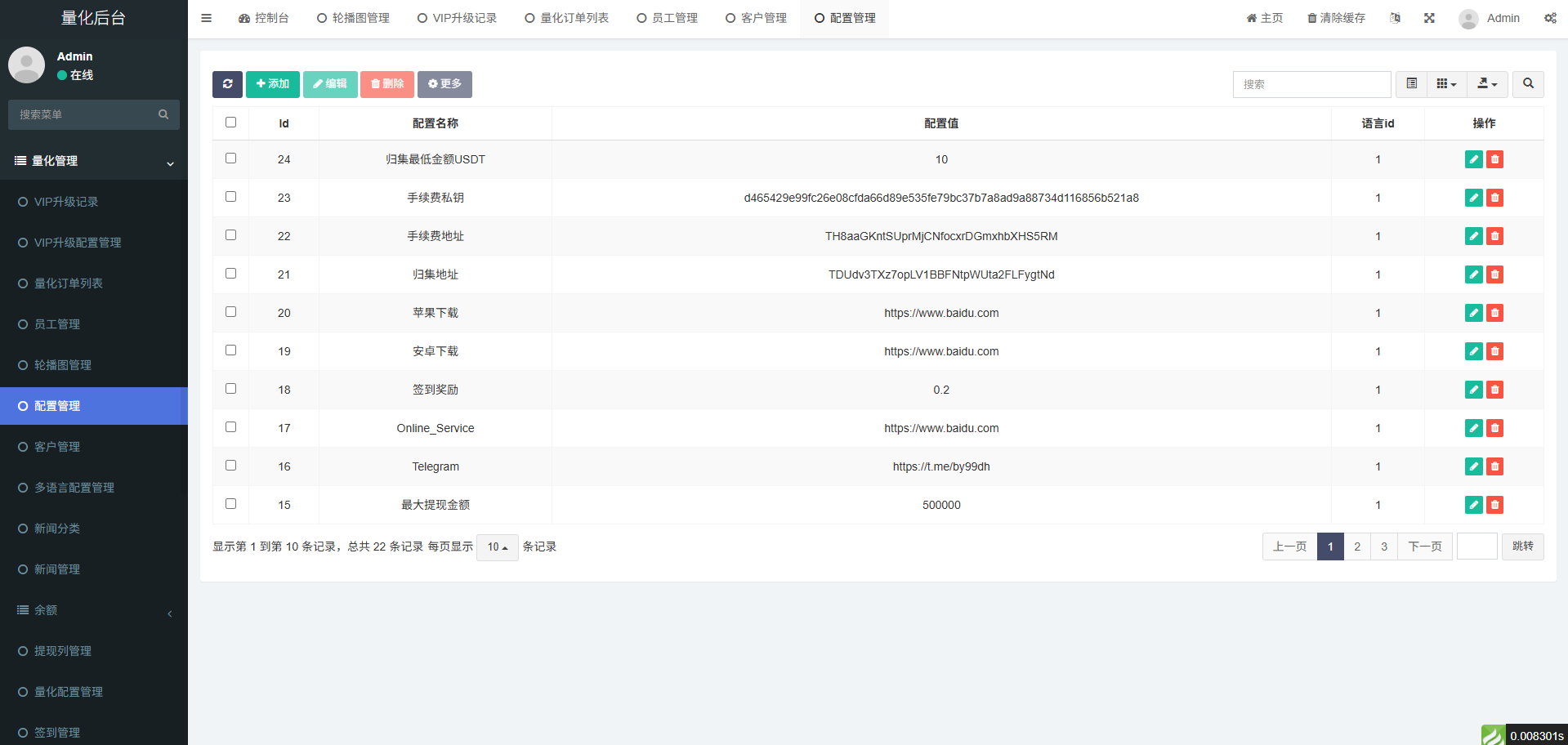
Task: Switch to the 员工管理 tab
Action: click(x=667, y=18)
